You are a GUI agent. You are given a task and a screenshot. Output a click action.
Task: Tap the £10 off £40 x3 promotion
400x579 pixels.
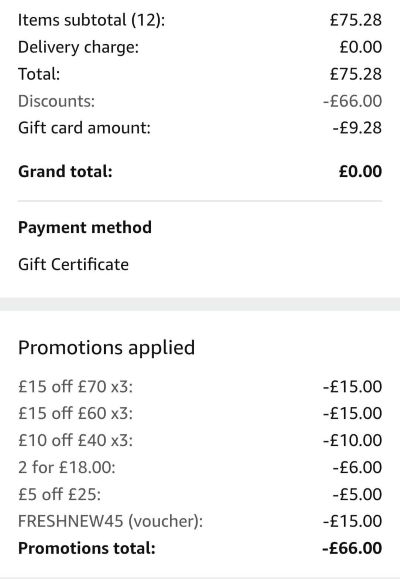pyautogui.click(x=75, y=440)
